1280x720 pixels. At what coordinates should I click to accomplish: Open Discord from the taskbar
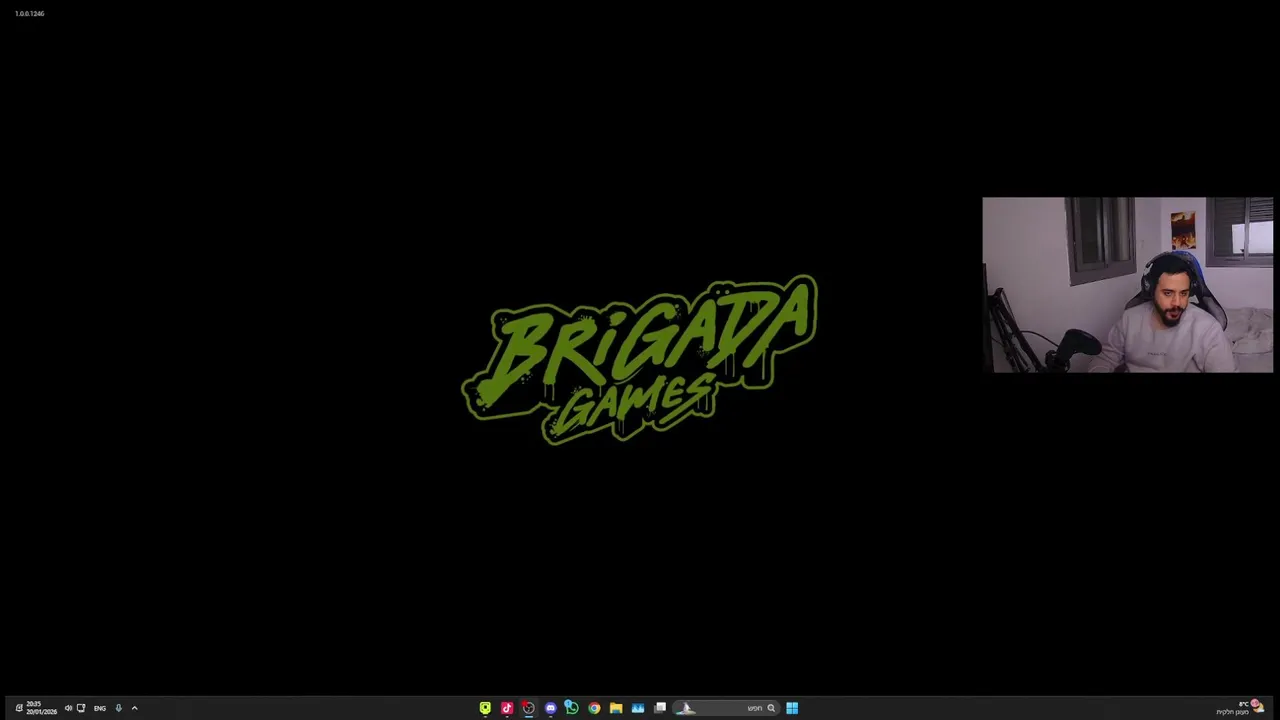click(551, 708)
